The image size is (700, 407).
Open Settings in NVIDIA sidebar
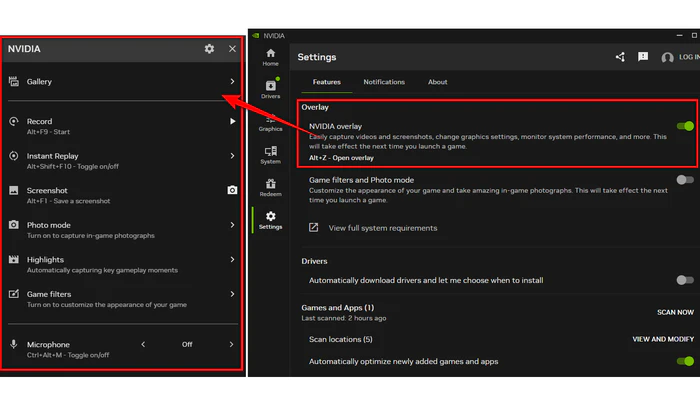(x=271, y=220)
